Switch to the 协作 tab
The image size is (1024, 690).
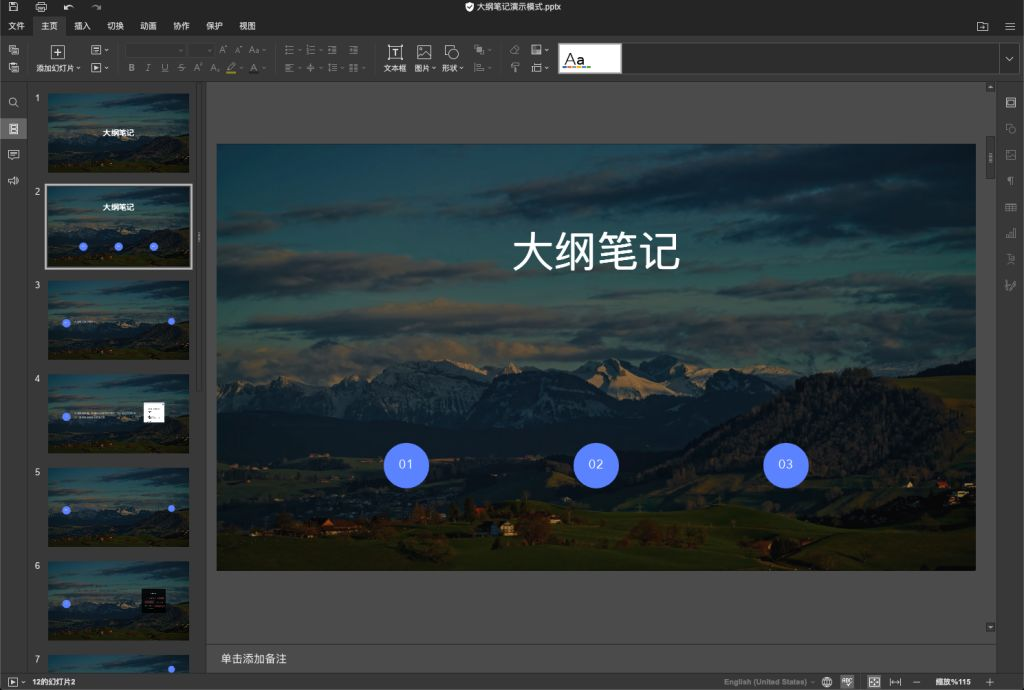click(x=181, y=26)
